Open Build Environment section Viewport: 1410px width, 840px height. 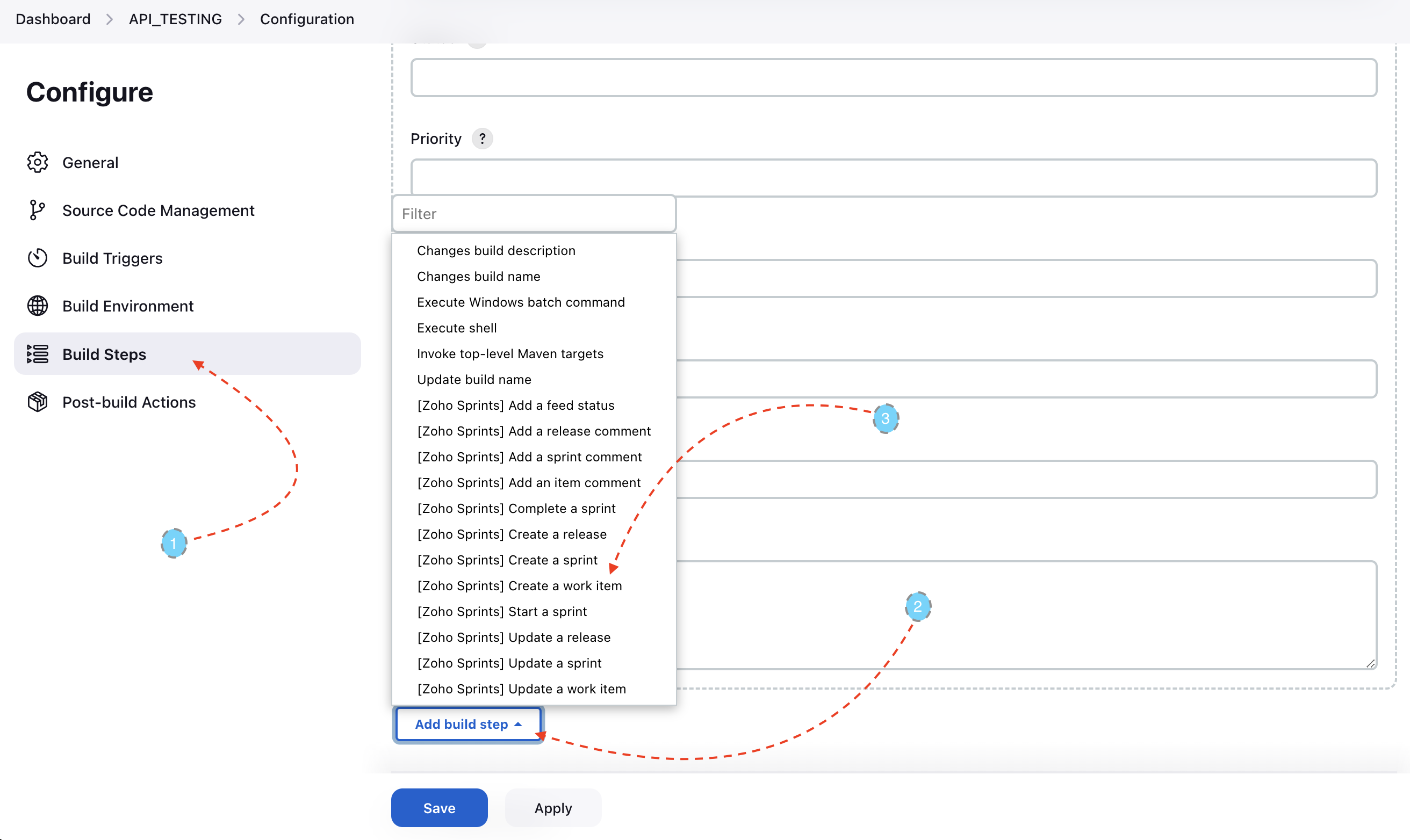click(x=188, y=306)
